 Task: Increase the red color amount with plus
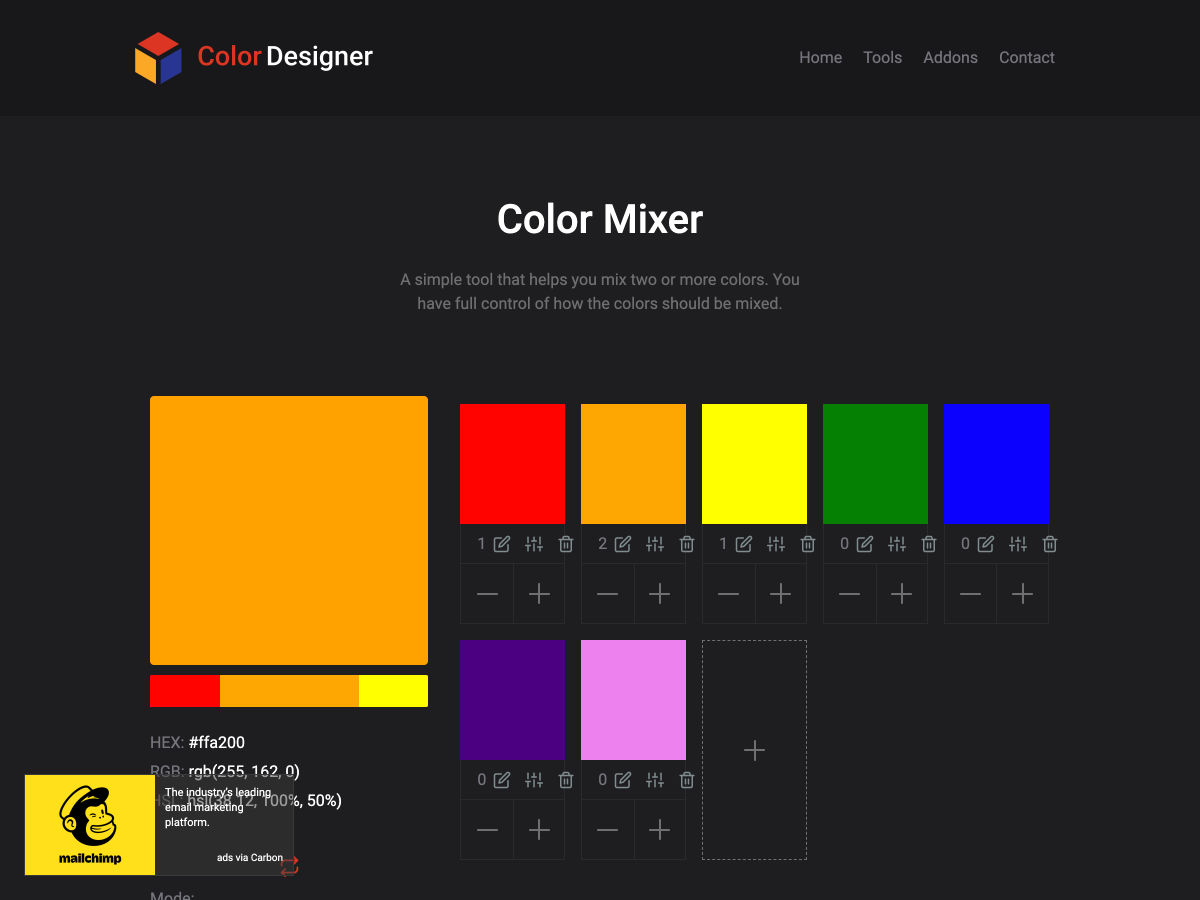(539, 594)
